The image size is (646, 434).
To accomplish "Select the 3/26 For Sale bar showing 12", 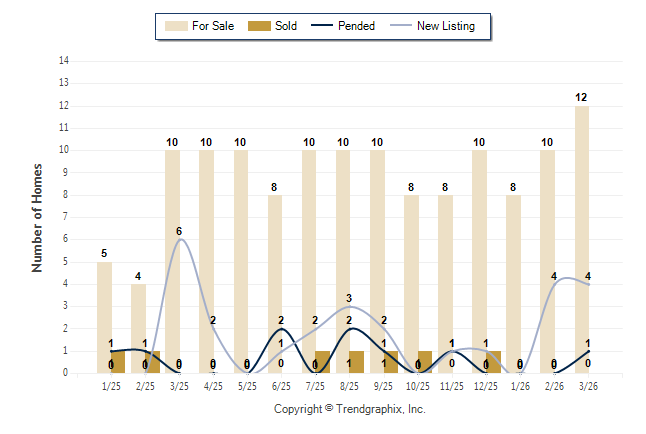I will tap(582, 240).
